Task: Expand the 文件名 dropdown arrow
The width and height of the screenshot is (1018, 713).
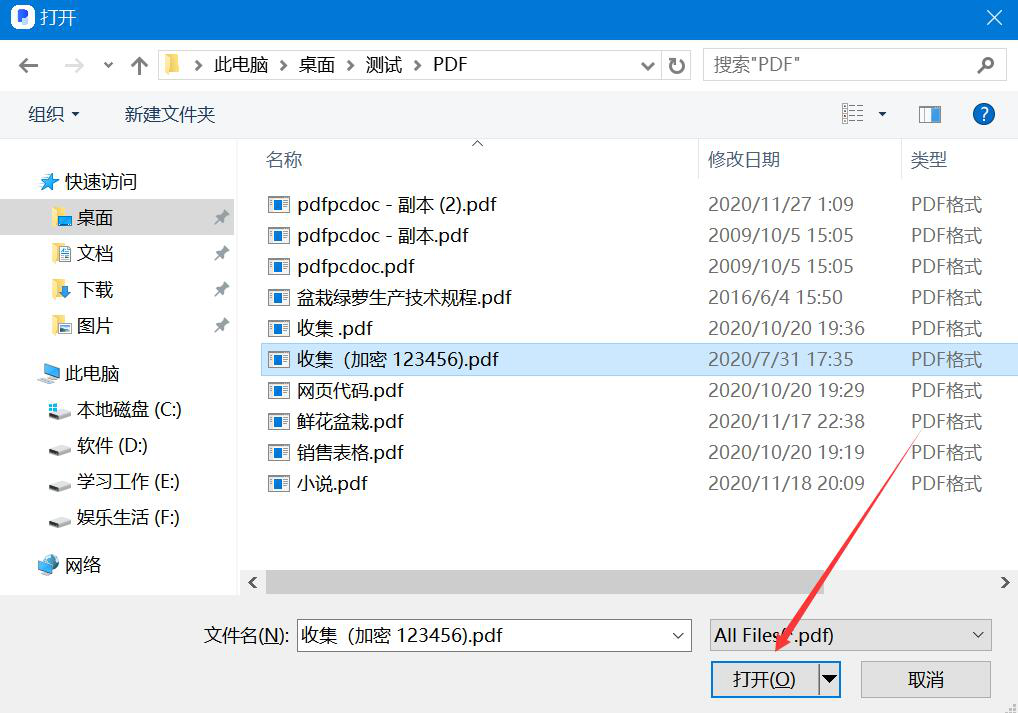Action: [678, 636]
